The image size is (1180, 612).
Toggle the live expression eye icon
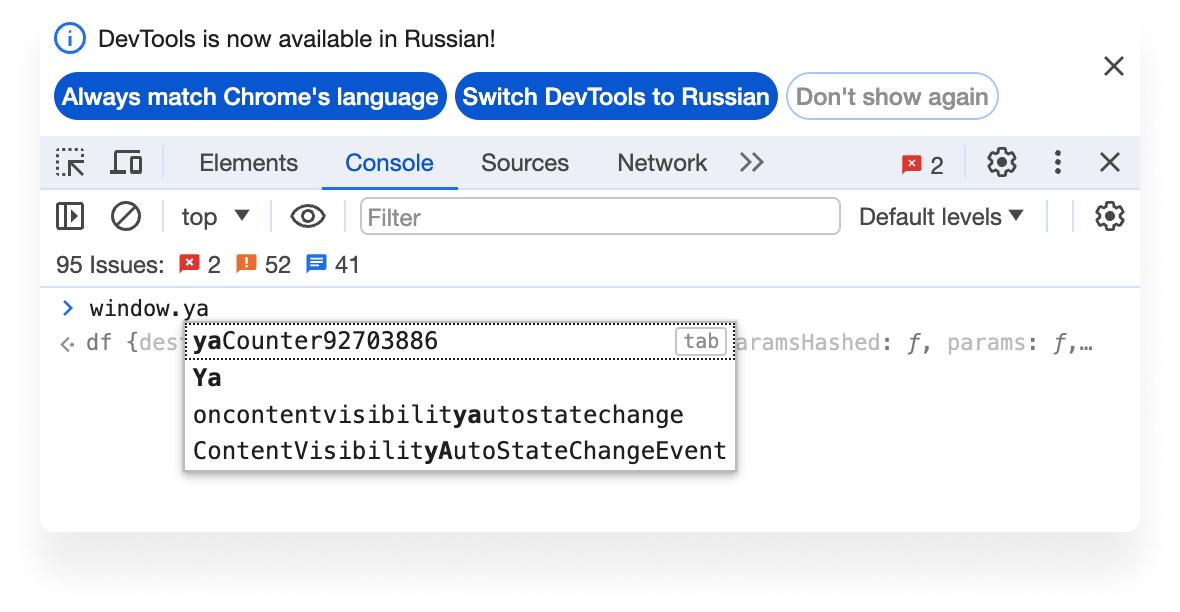point(308,217)
